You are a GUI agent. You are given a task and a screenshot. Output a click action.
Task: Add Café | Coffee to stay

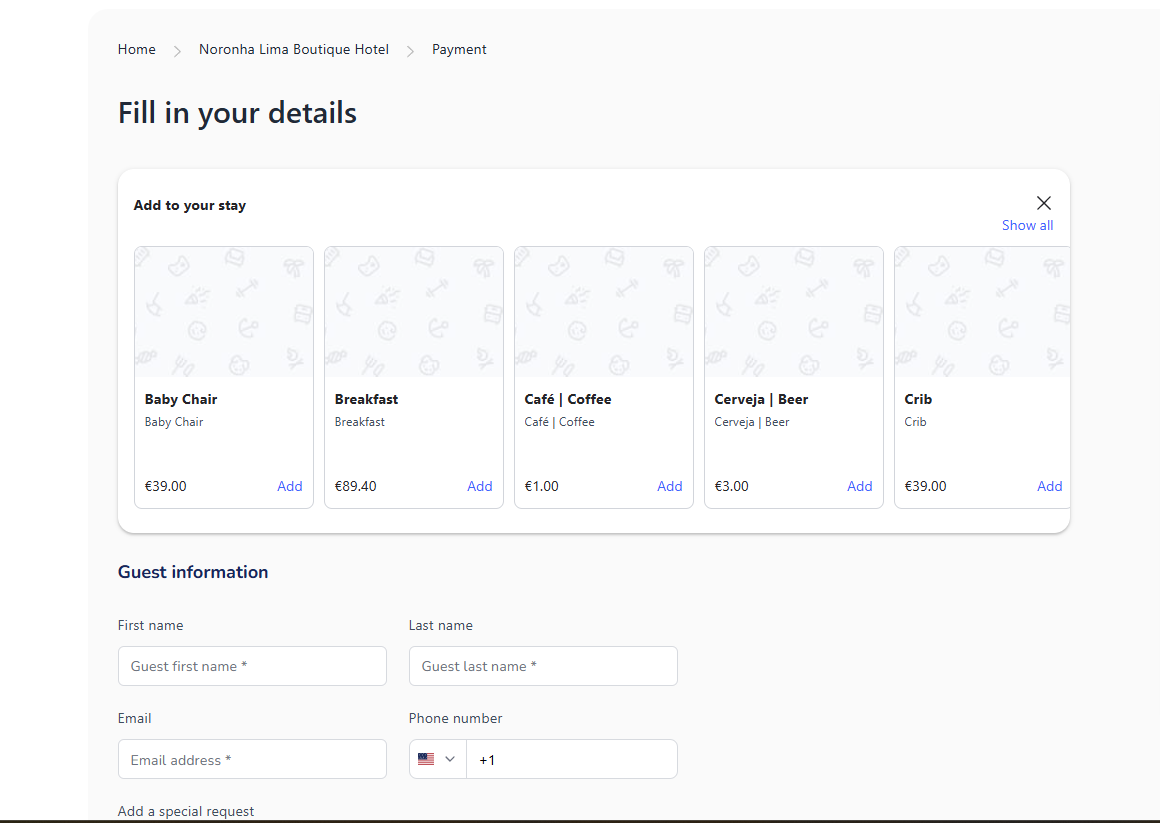click(670, 486)
